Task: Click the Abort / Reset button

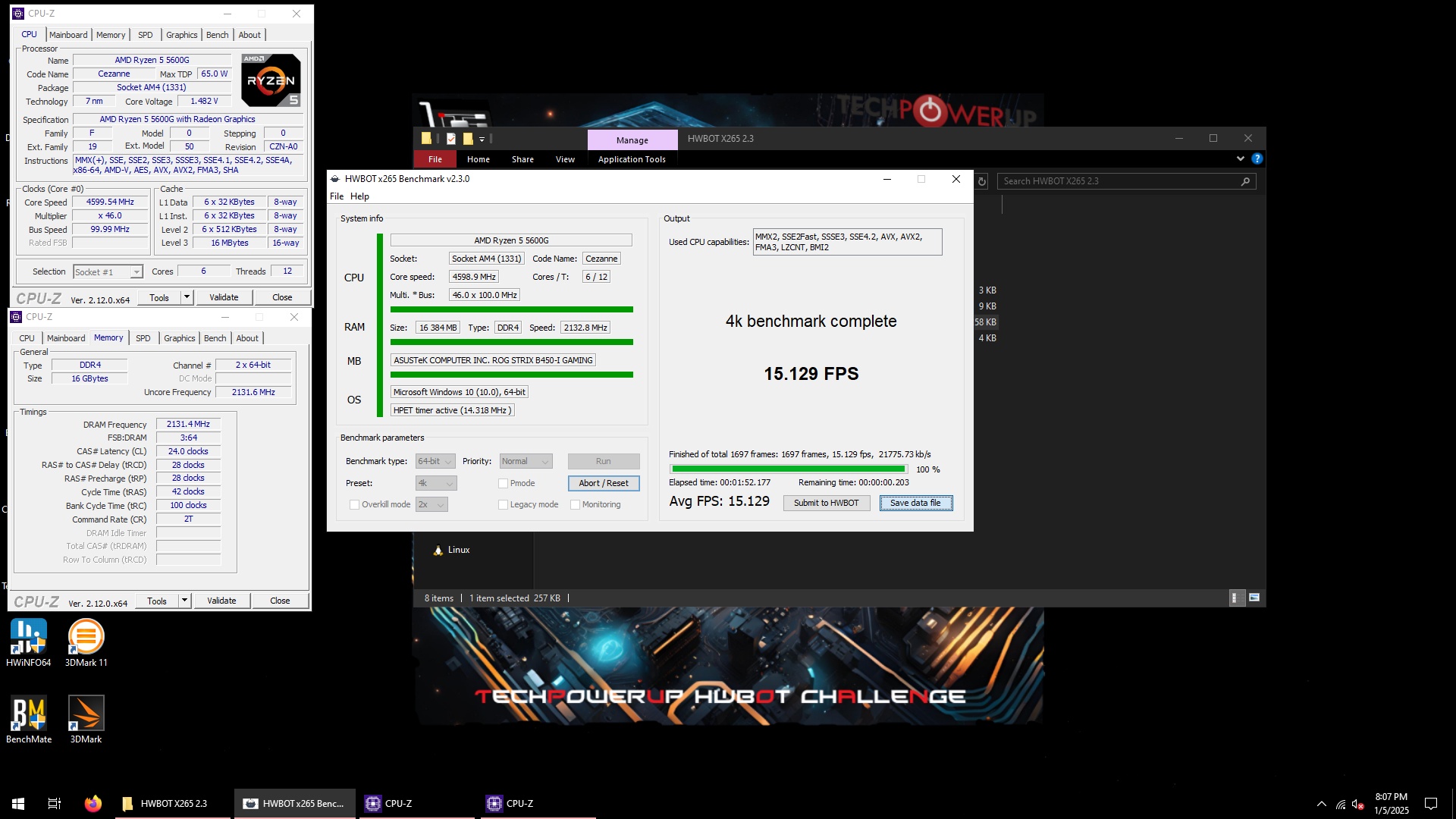Action: point(604,483)
